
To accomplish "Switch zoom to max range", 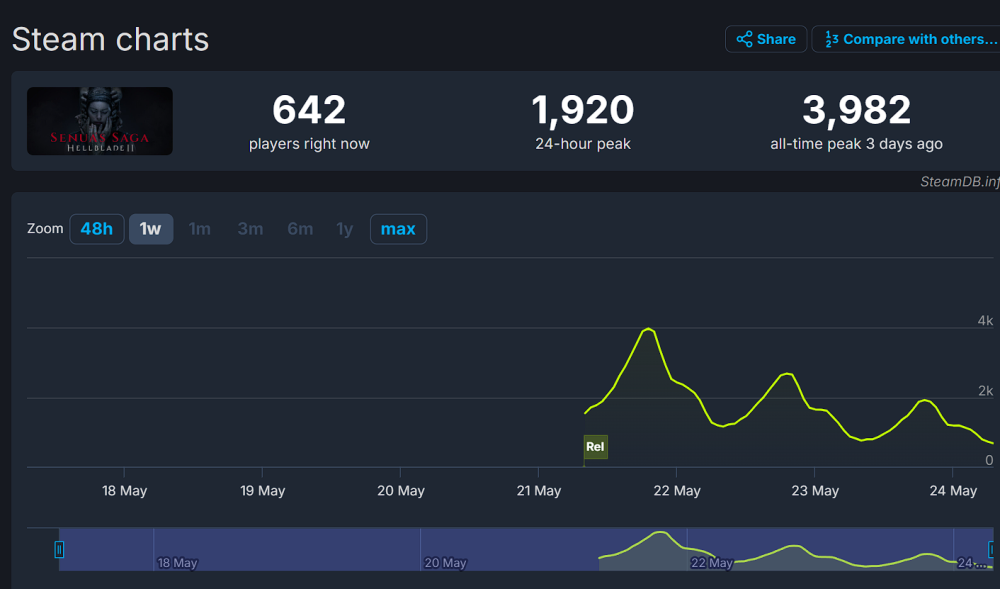I will [x=398, y=229].
